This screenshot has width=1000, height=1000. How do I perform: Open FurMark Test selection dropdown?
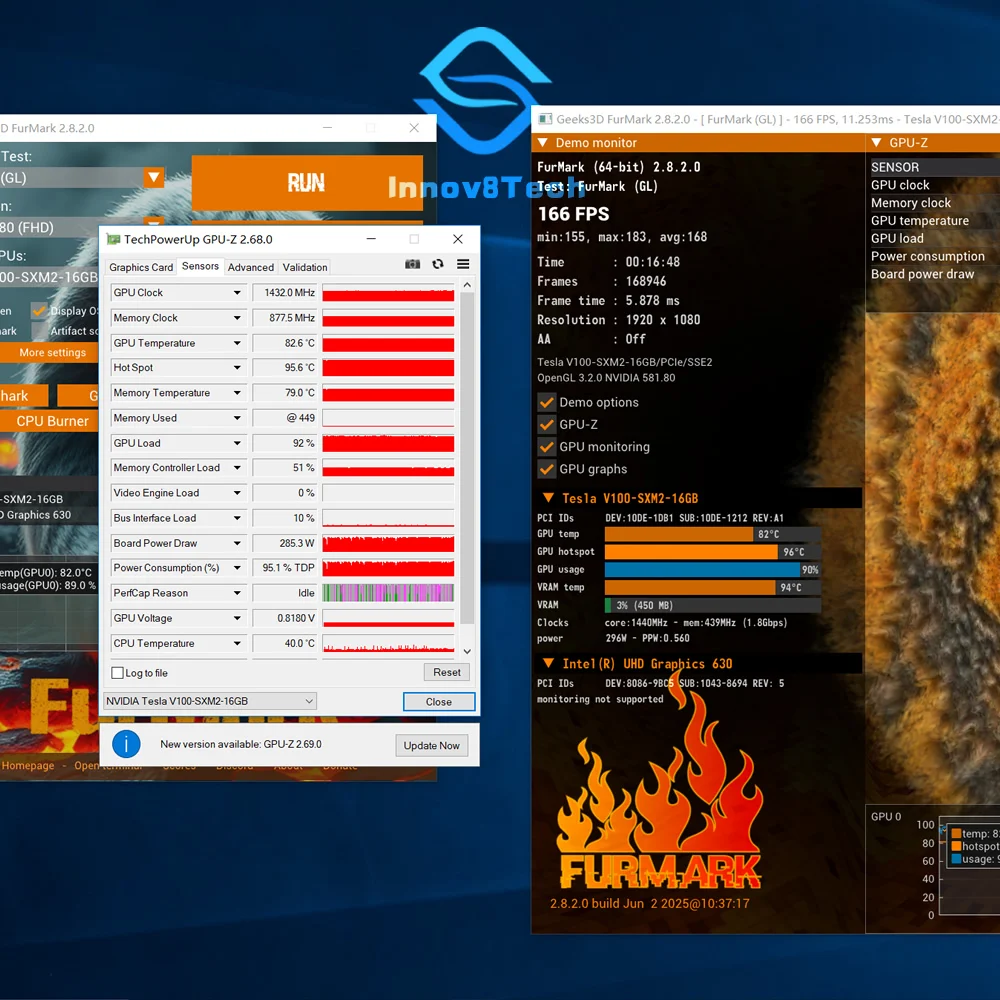154,177
